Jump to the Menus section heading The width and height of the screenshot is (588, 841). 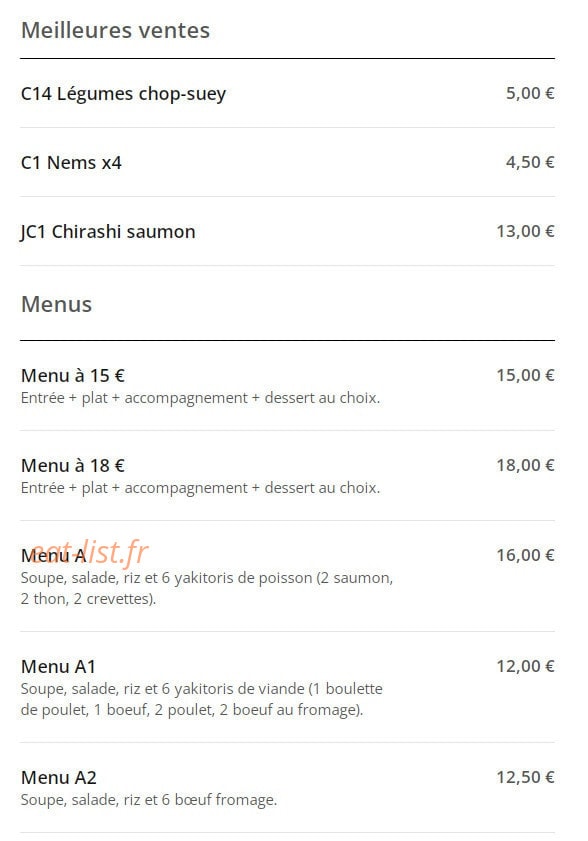pyautogui.click(x=56, y=304)
